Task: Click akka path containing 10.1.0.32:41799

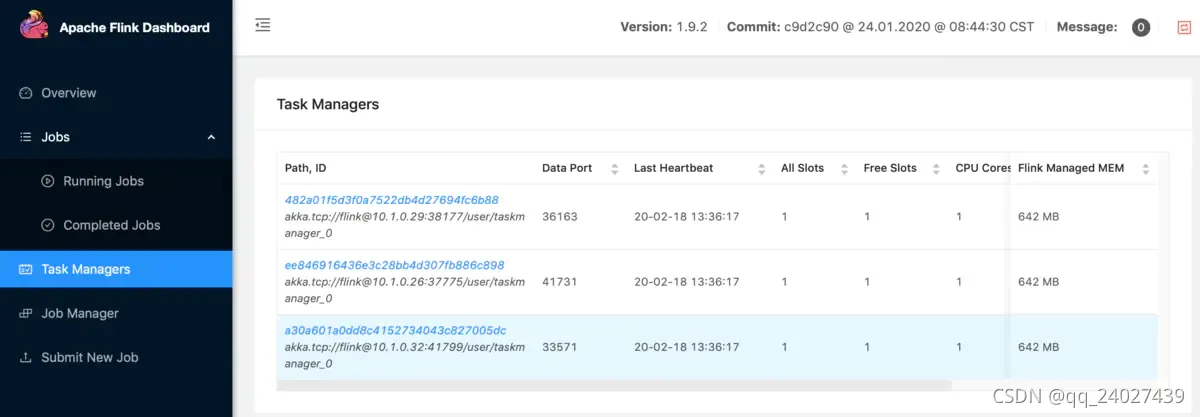Action: point(404,355)
